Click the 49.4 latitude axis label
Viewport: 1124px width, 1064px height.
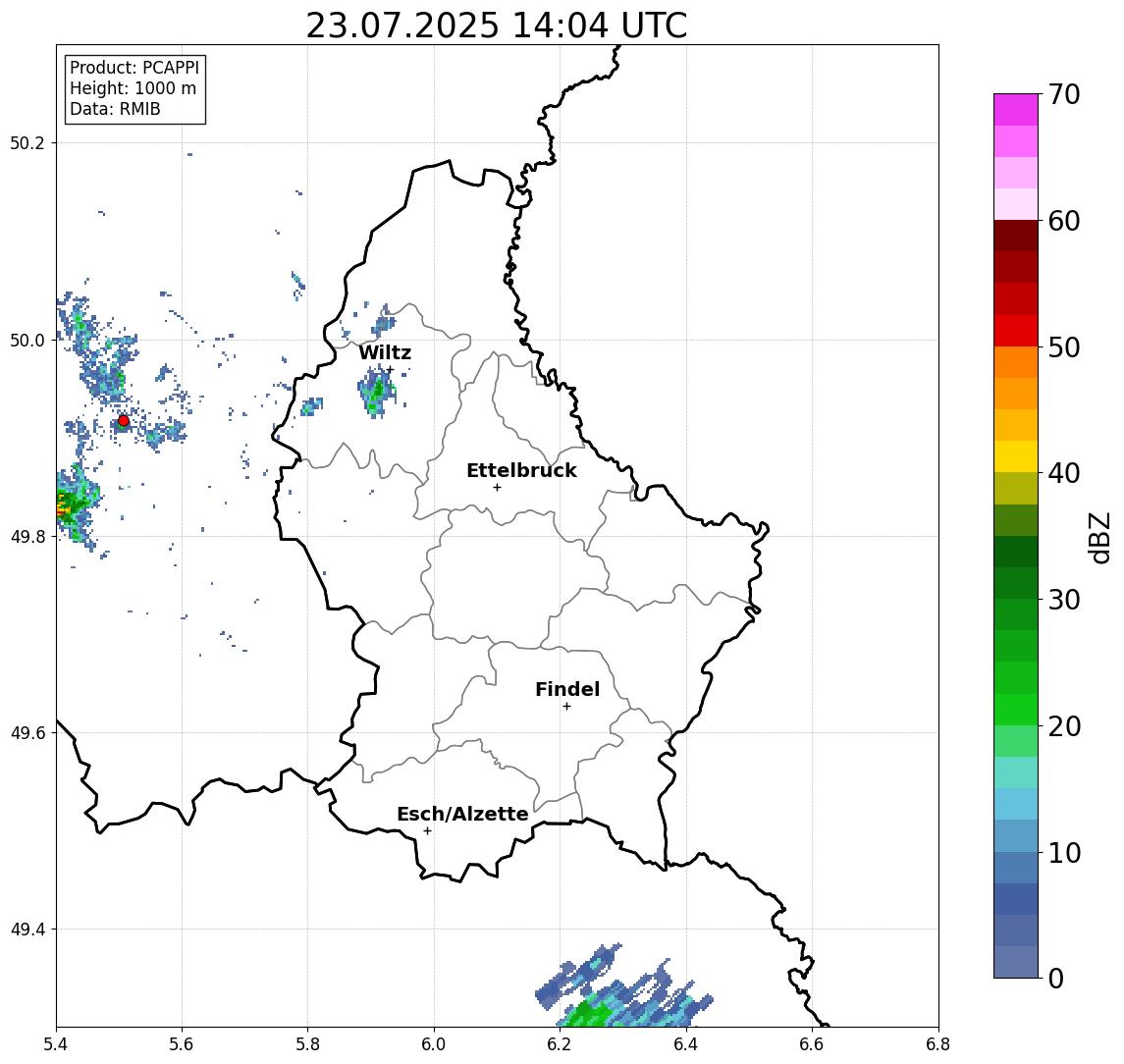[x=27, y=930]
